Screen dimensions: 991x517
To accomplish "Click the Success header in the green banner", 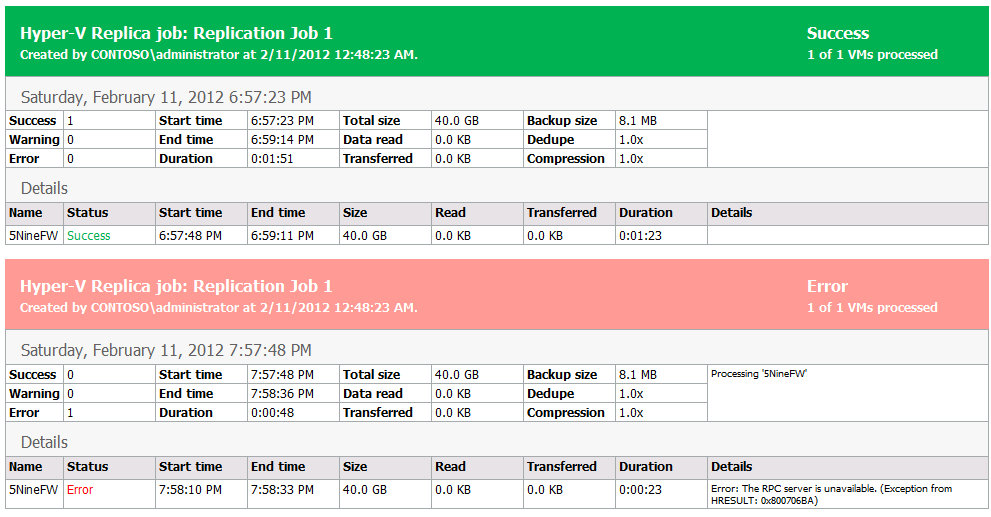I will [x=838, y=33].
